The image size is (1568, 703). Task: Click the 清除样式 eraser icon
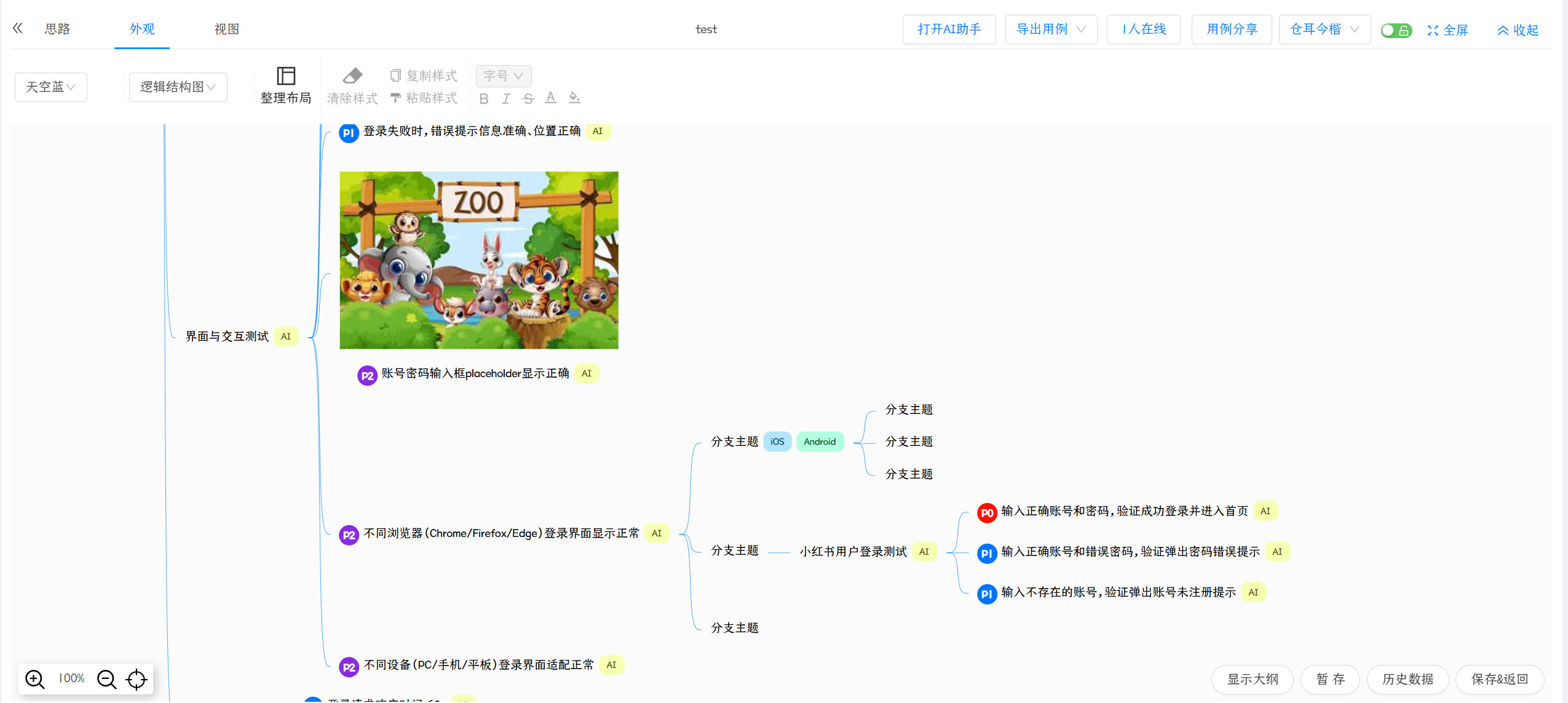(352, 76)
